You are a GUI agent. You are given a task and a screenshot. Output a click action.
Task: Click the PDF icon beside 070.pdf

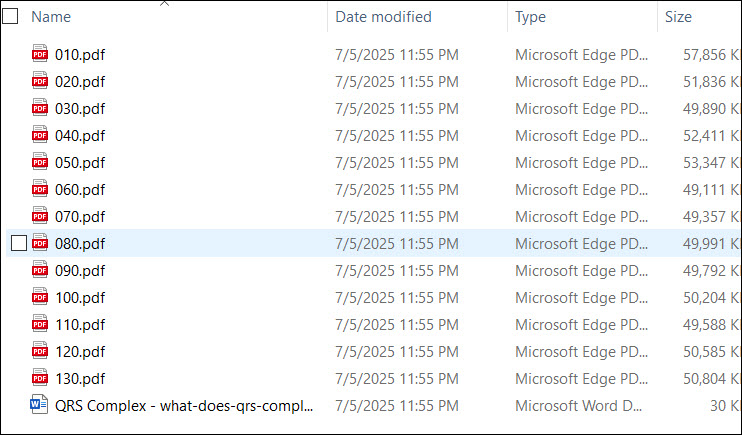click(40, 215)
